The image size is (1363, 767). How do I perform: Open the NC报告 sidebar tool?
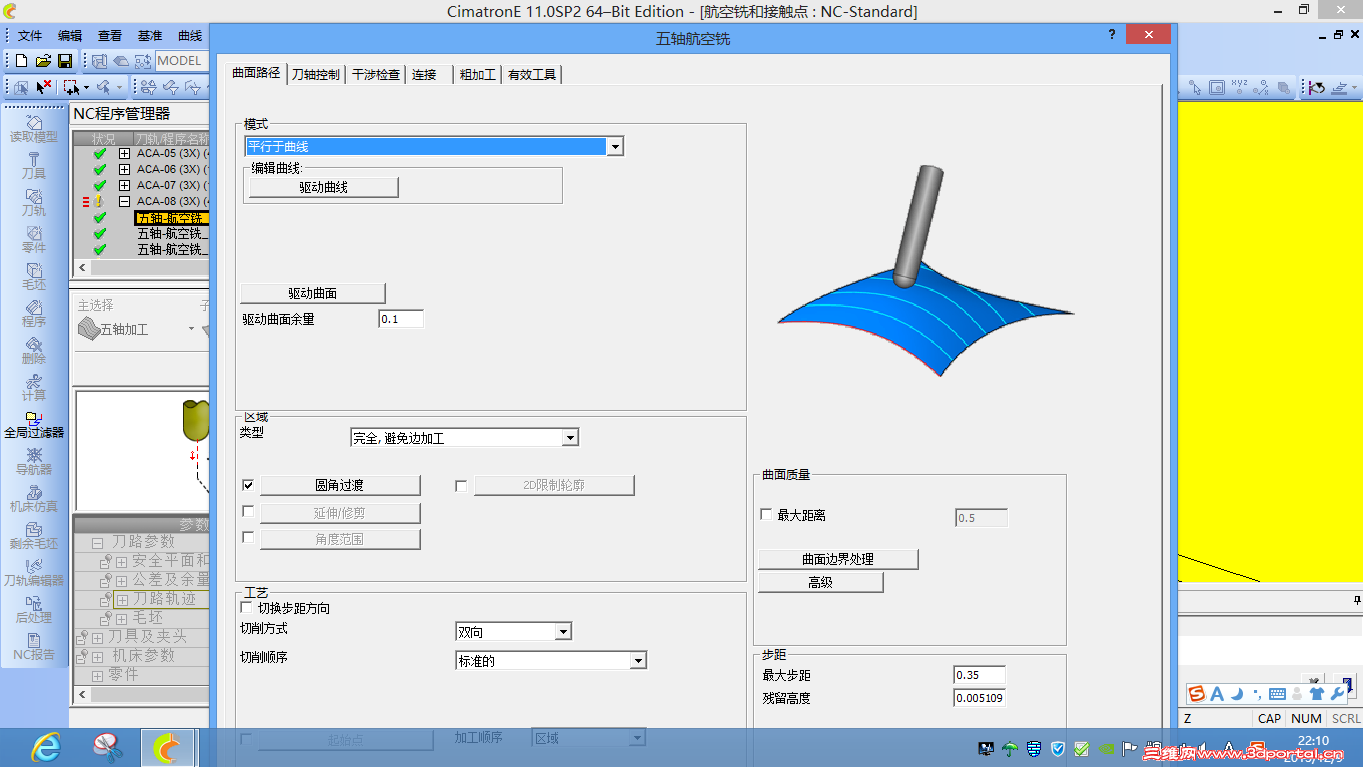34,647
